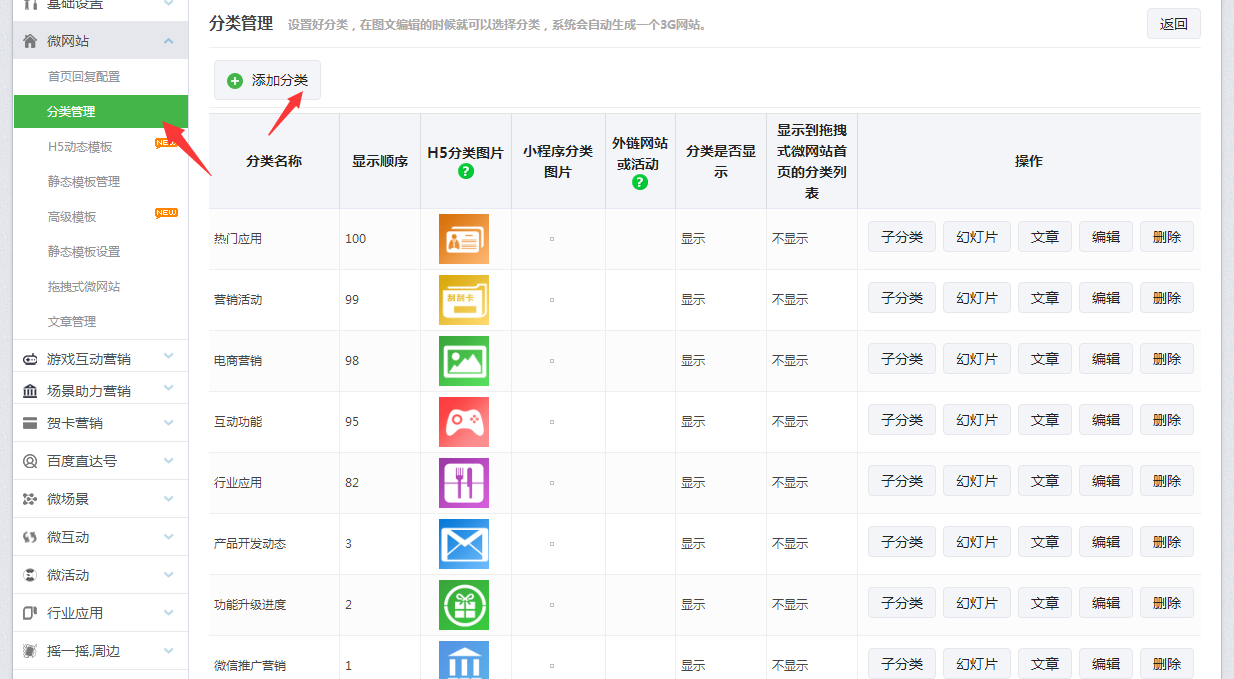Click the 互动功能 game controller icon

pos(464,420)
